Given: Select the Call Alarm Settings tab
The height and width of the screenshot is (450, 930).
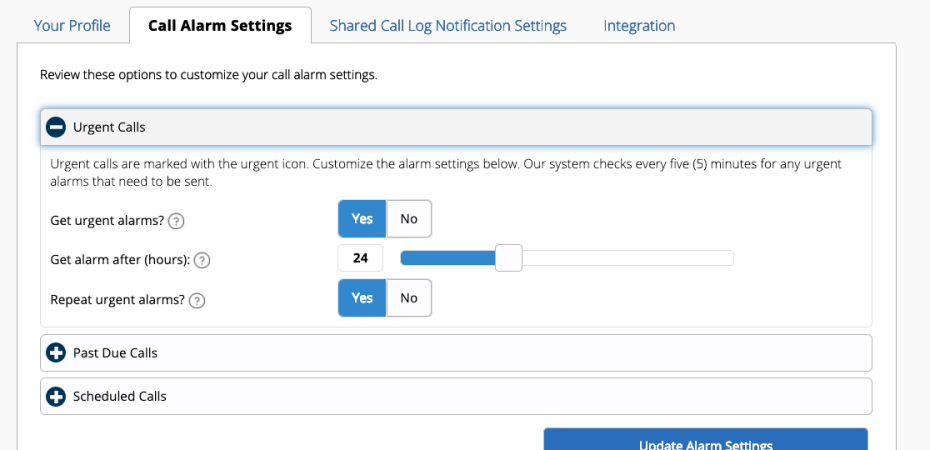Looking at the screenshot, I should 220,26.
